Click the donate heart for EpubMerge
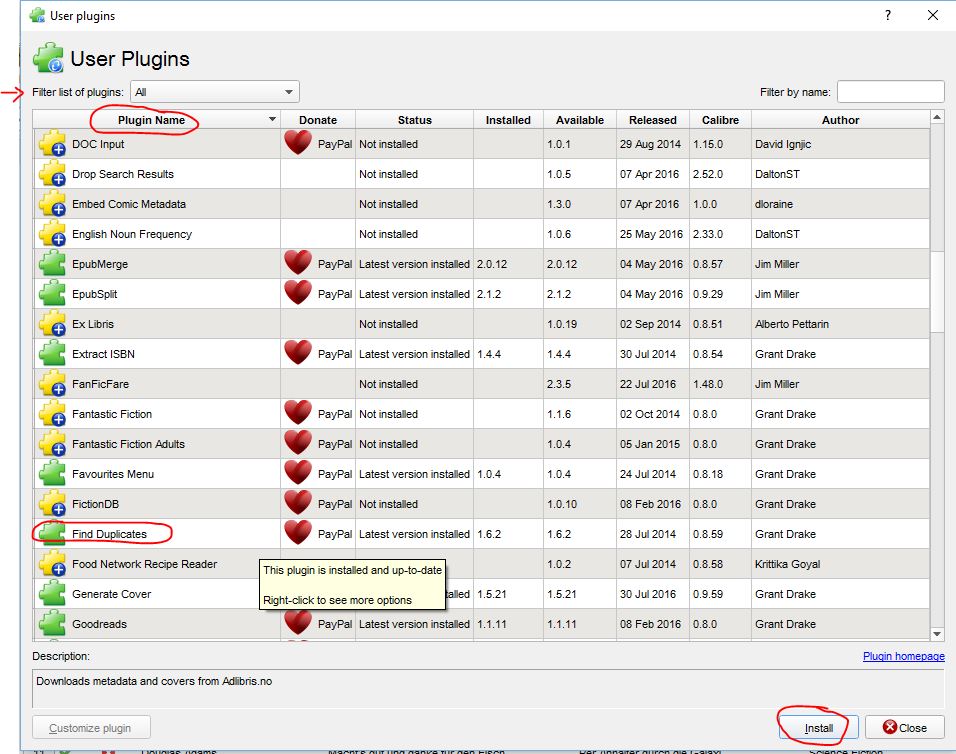956x754 pixels. (x=298, y=263)
